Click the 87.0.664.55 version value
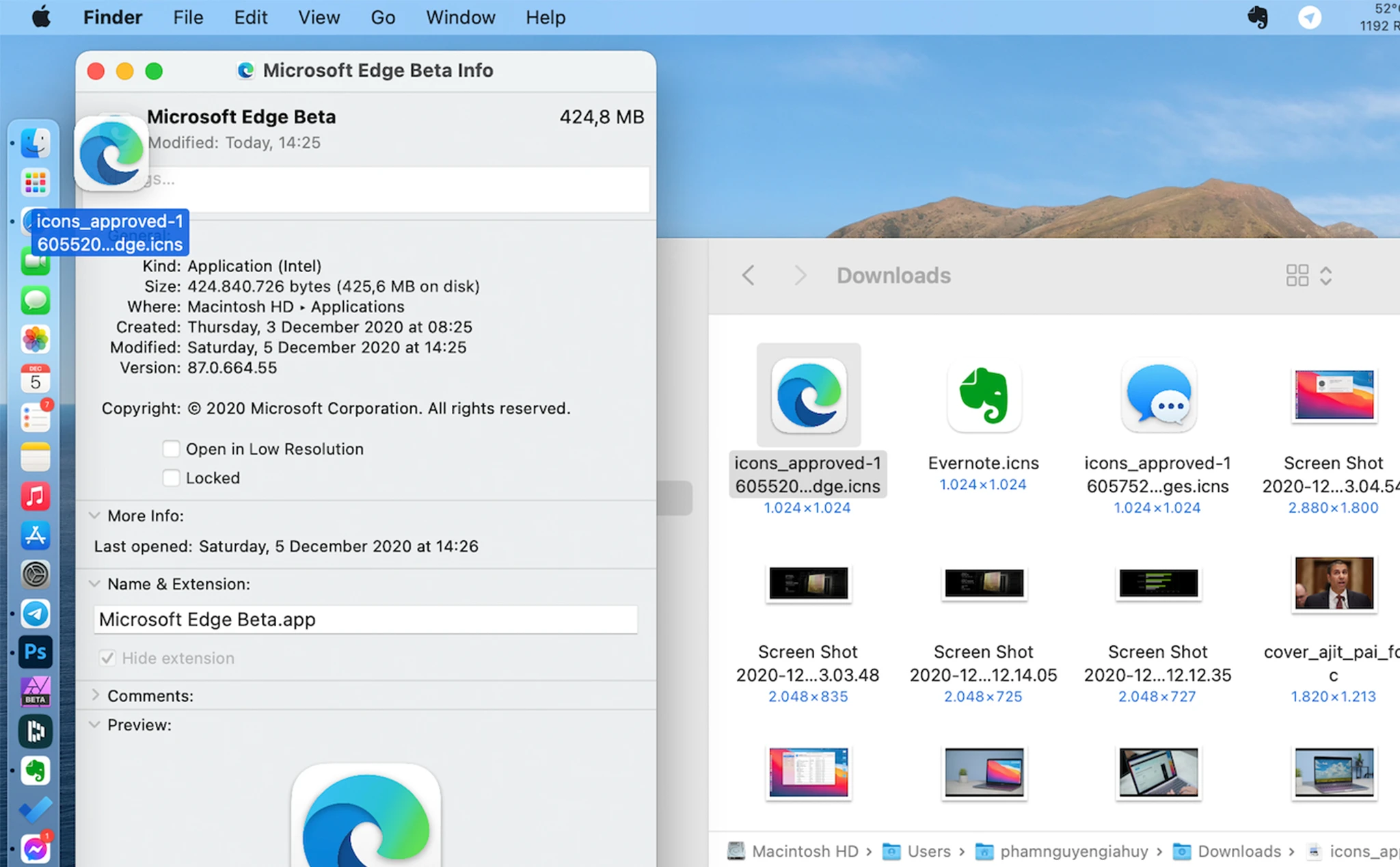Screen dimensions: 1400x867 232,367
